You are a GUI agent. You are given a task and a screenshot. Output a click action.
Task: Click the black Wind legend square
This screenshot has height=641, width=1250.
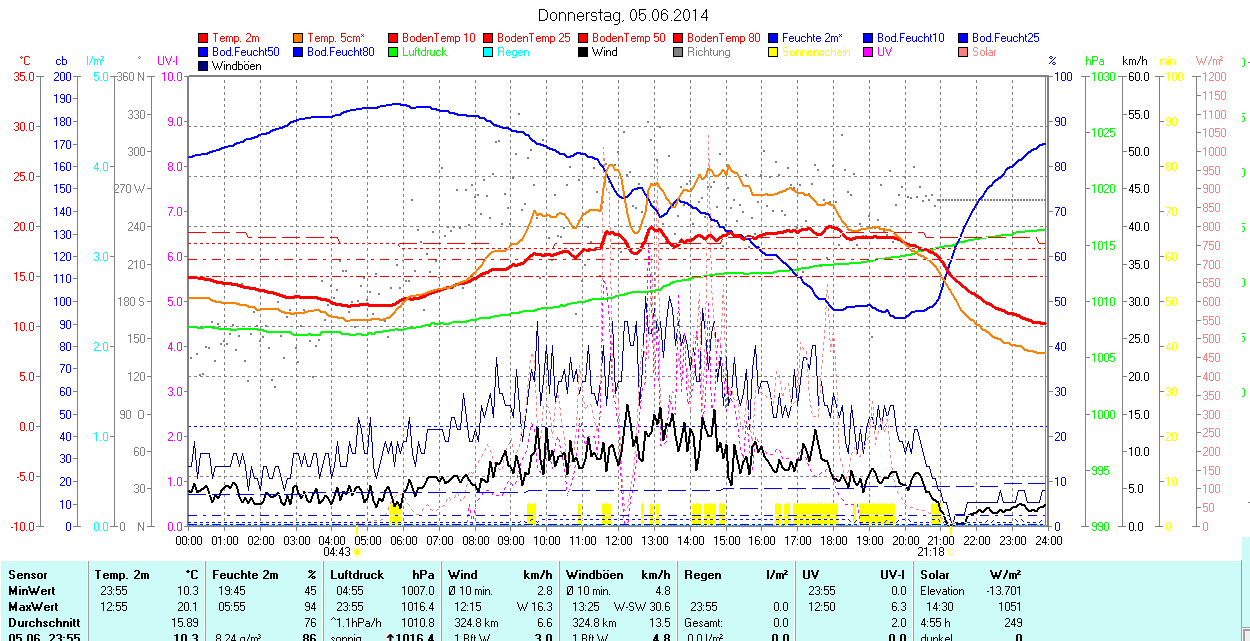coord(584,52)
